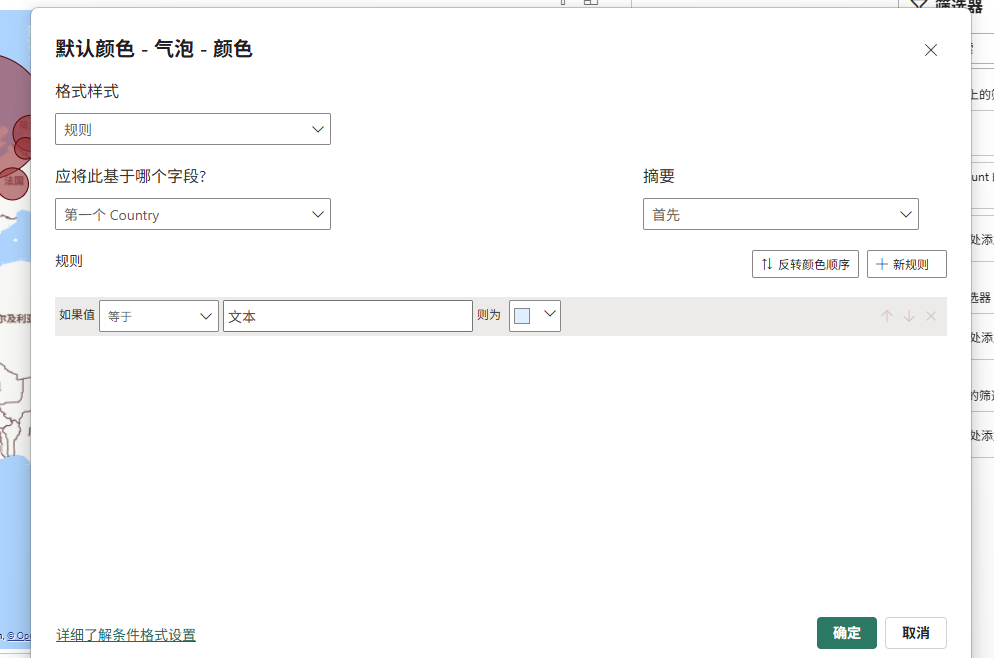Click the 摘要 label text
This screenshot has height=658, width=994.
(659, 176)
